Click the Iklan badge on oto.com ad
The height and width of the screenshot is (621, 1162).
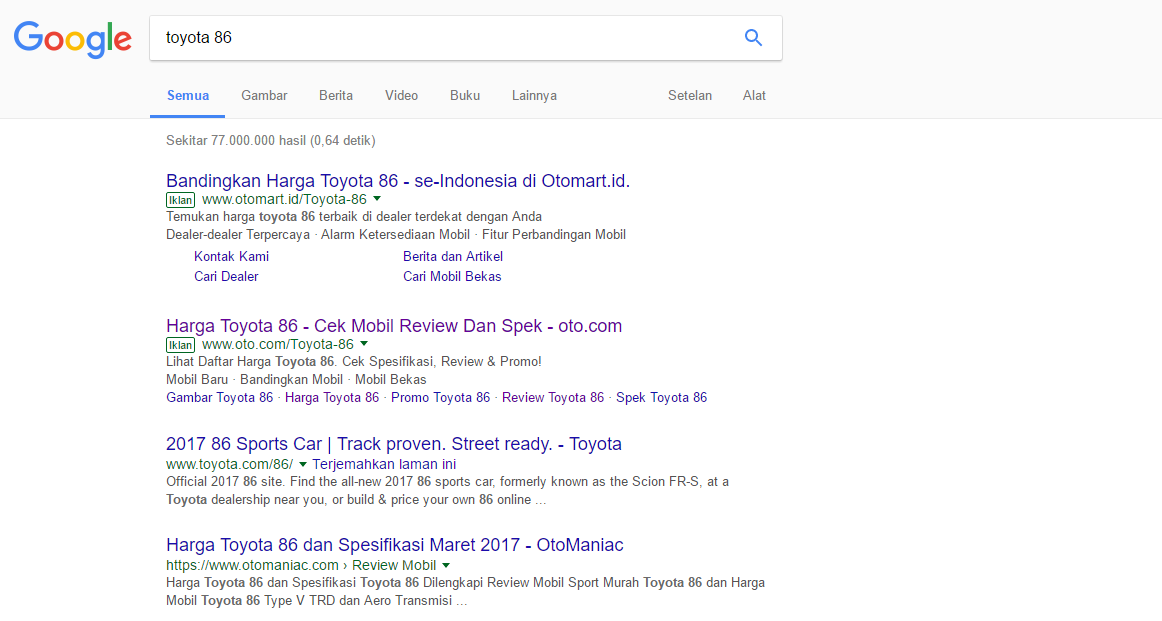point(180,345)
